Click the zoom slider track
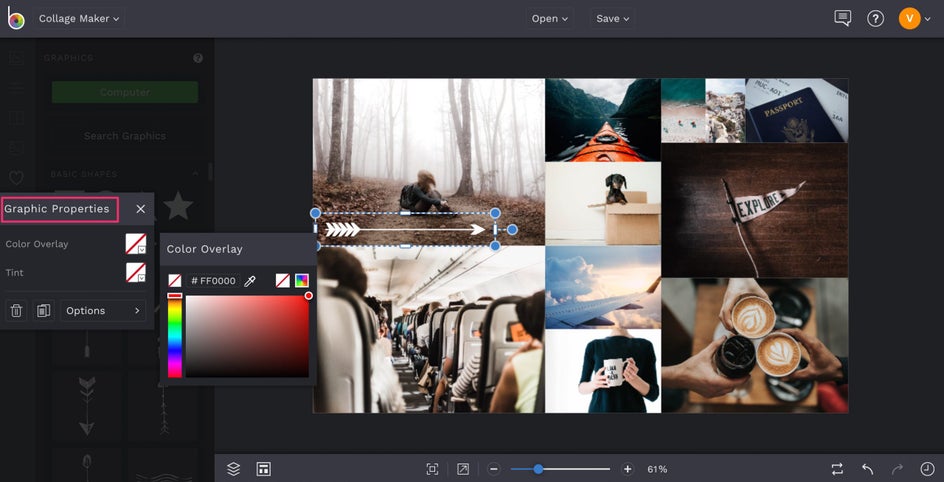 tap(560, 469)
